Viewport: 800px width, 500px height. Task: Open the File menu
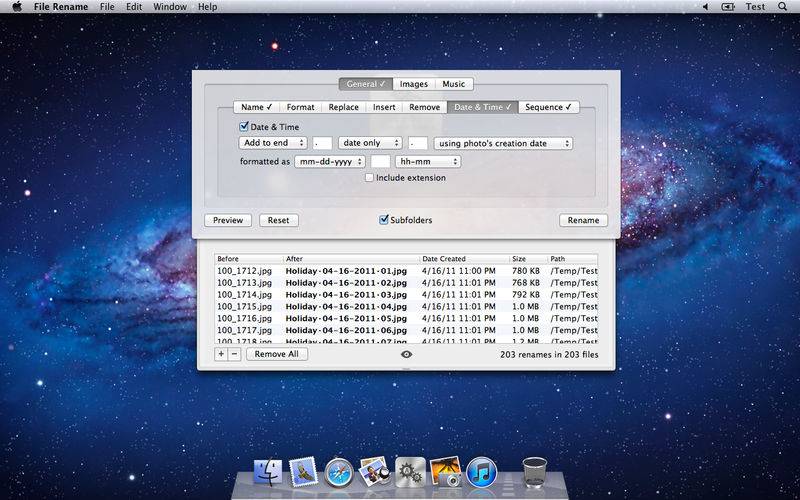pyautogui.click(x=107, y=7)
